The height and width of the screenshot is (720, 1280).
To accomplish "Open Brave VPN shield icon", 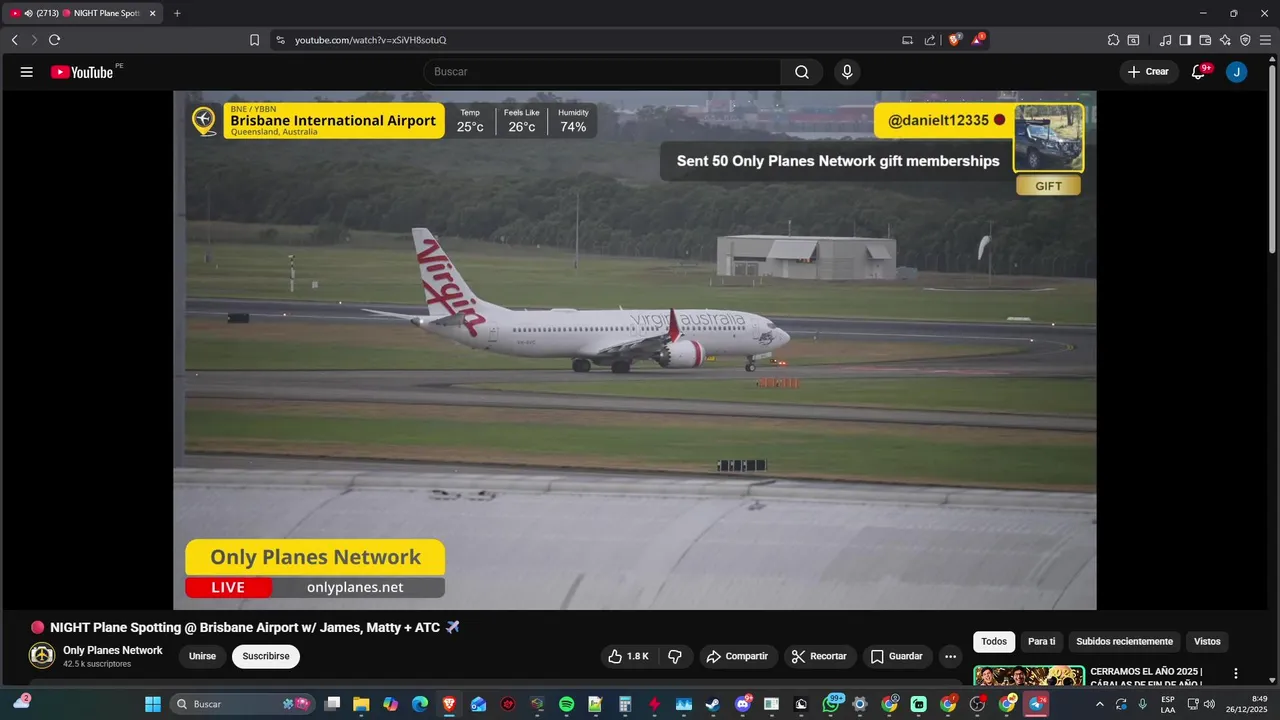I will [1245, 40].
